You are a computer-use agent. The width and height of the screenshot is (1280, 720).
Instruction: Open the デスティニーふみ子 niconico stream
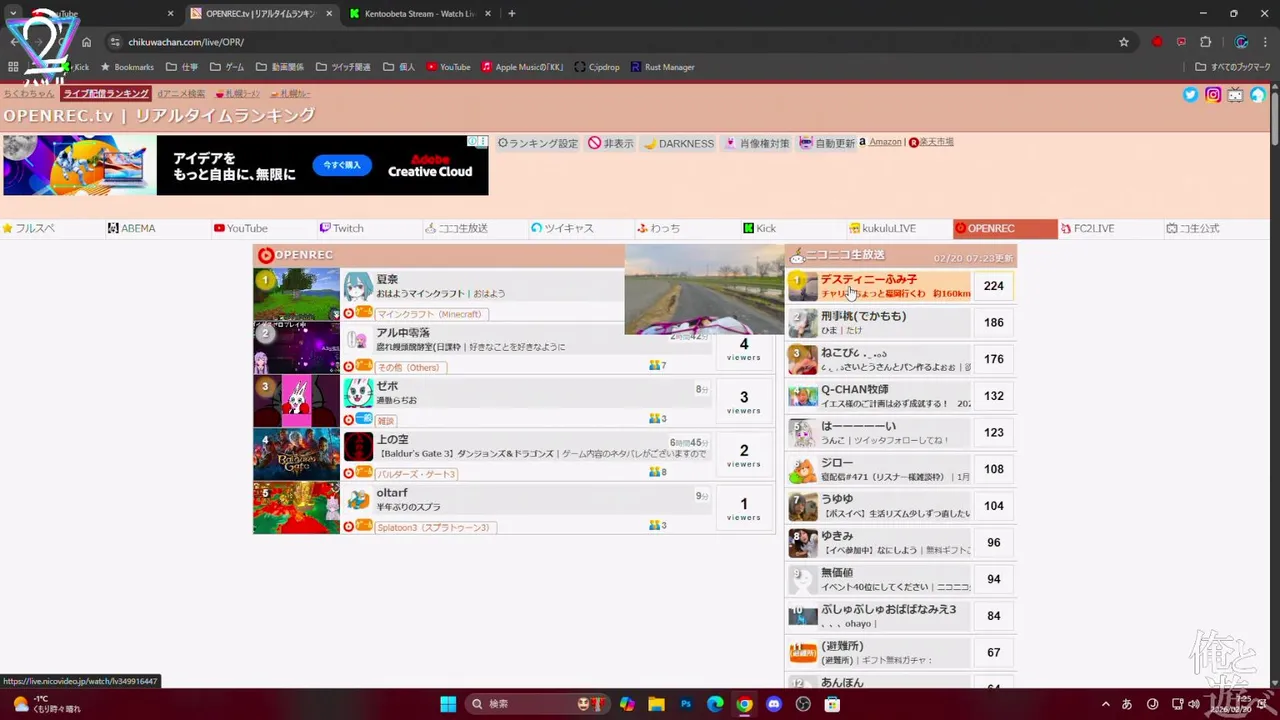click(x=900, y=286)
